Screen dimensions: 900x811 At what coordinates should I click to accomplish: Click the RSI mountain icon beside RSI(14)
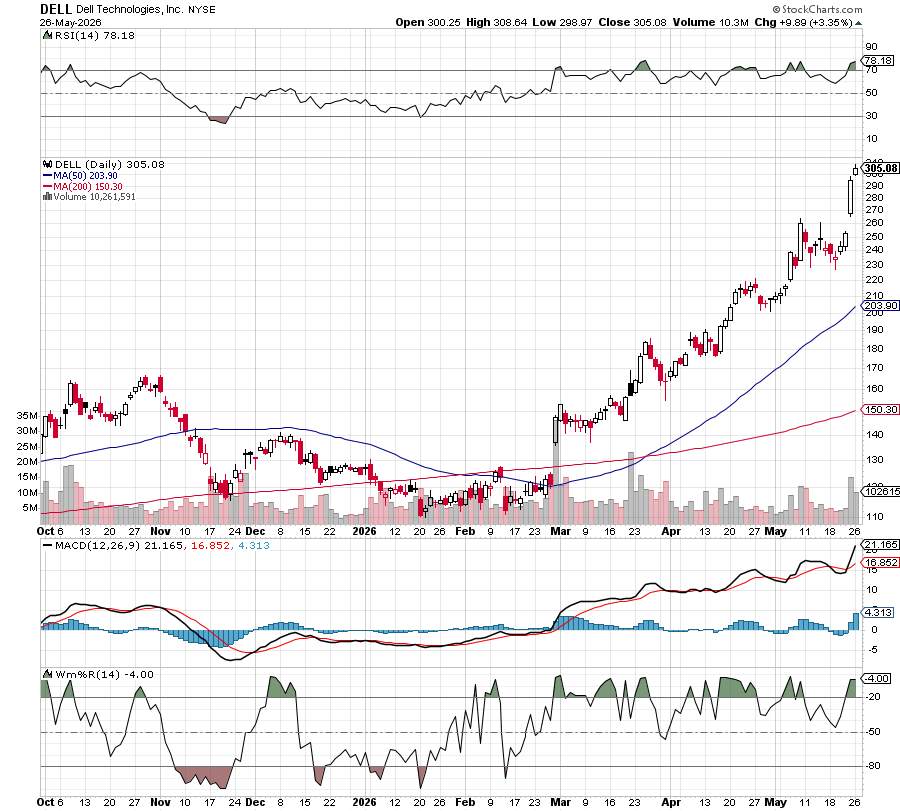pos(48,36)
